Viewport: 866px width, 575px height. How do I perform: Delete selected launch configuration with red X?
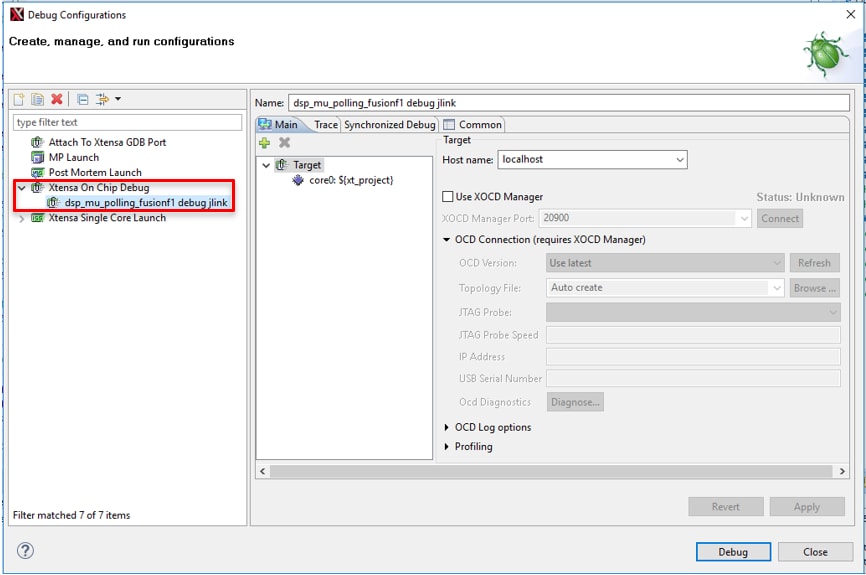point(57,99)
